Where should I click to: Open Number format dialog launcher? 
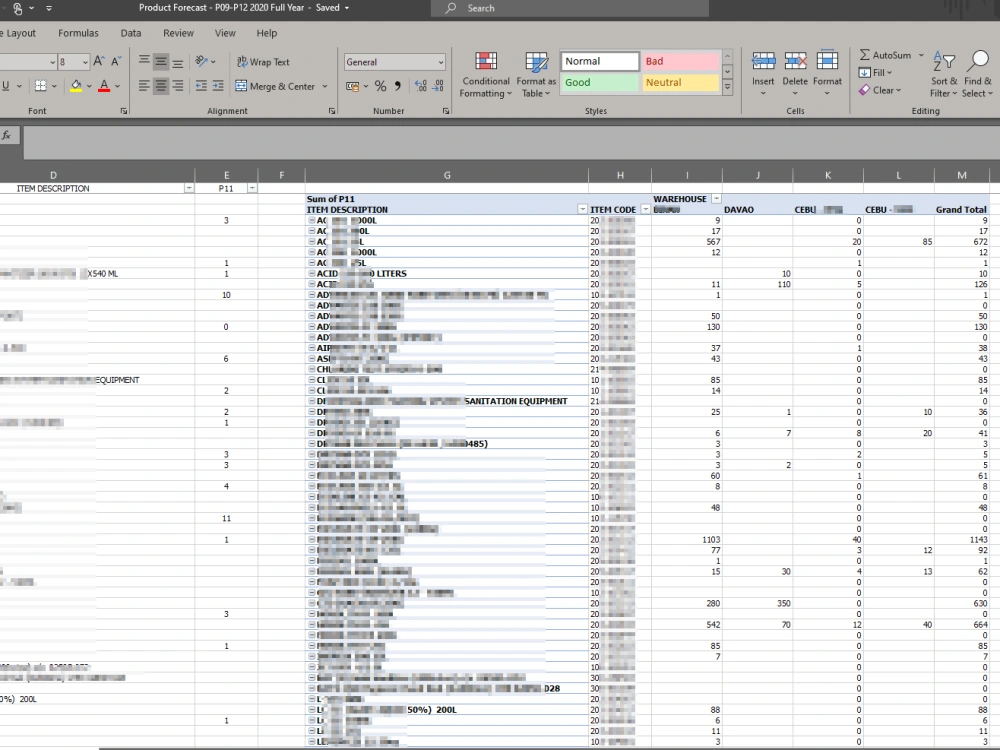(x=446, y=111)
